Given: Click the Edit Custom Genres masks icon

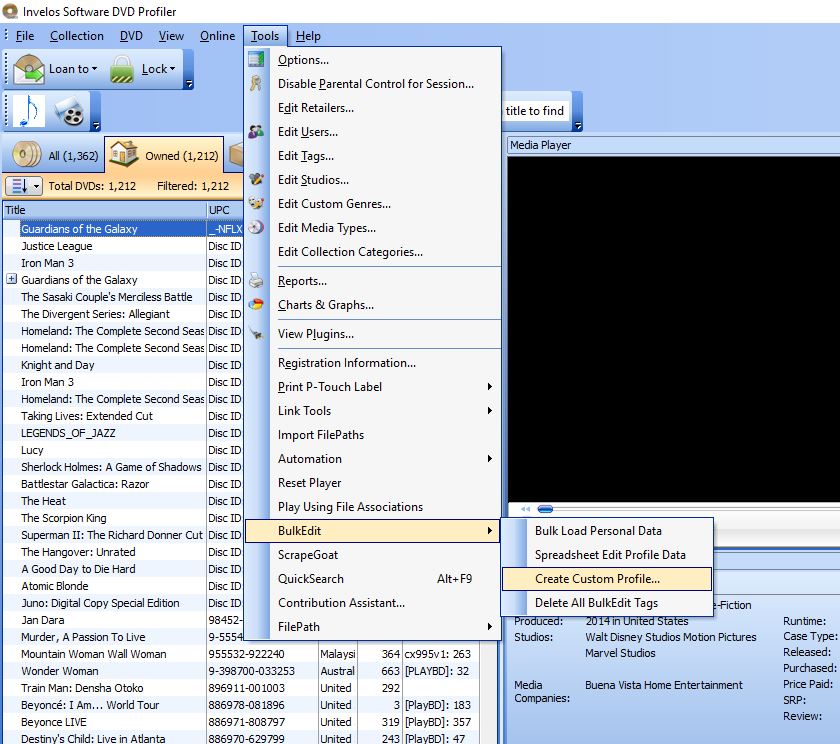Looking at the screenshot, I should tap(256, 204).
